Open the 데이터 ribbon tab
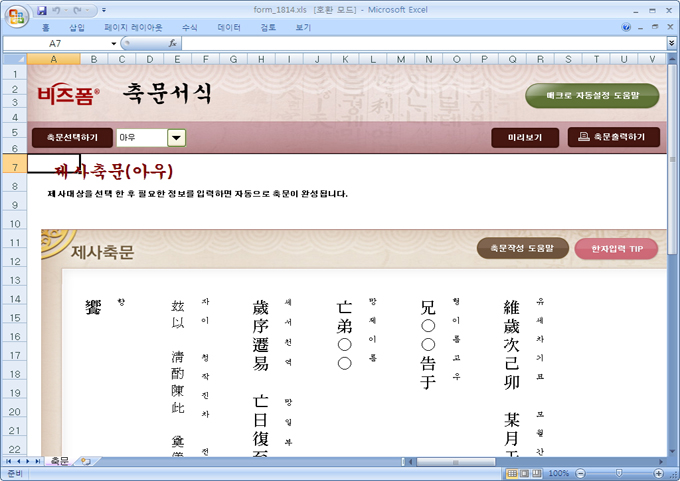This screenshot has height=481, width=680. (x=229, y=28)
